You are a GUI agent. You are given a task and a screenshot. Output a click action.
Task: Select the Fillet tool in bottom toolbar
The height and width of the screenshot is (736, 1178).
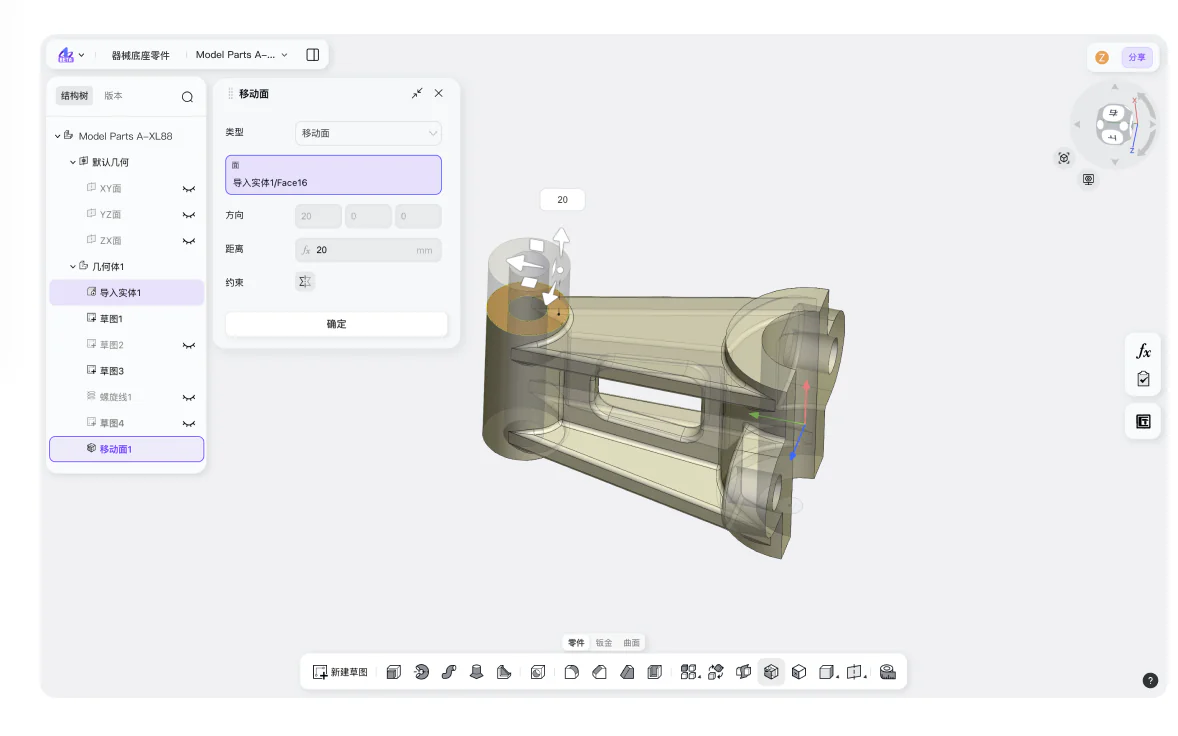coord(572,672)
